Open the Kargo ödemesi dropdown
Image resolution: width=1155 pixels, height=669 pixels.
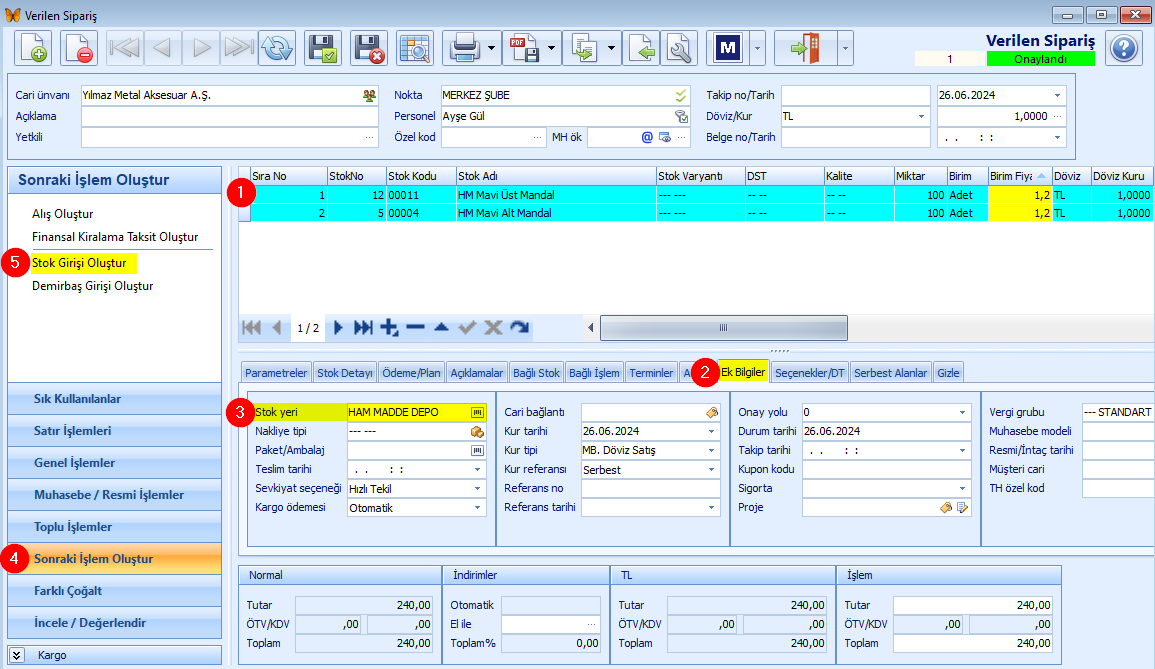point(477,508)
